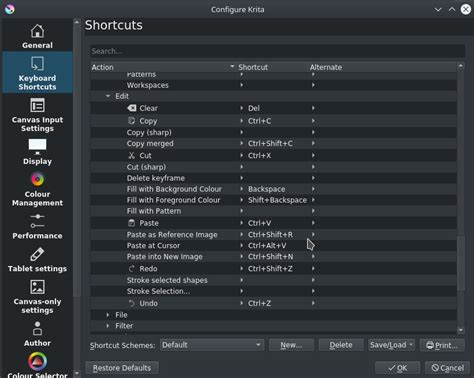Click the Restore Defaults button
474x378 pixels.
pos(122,368)
